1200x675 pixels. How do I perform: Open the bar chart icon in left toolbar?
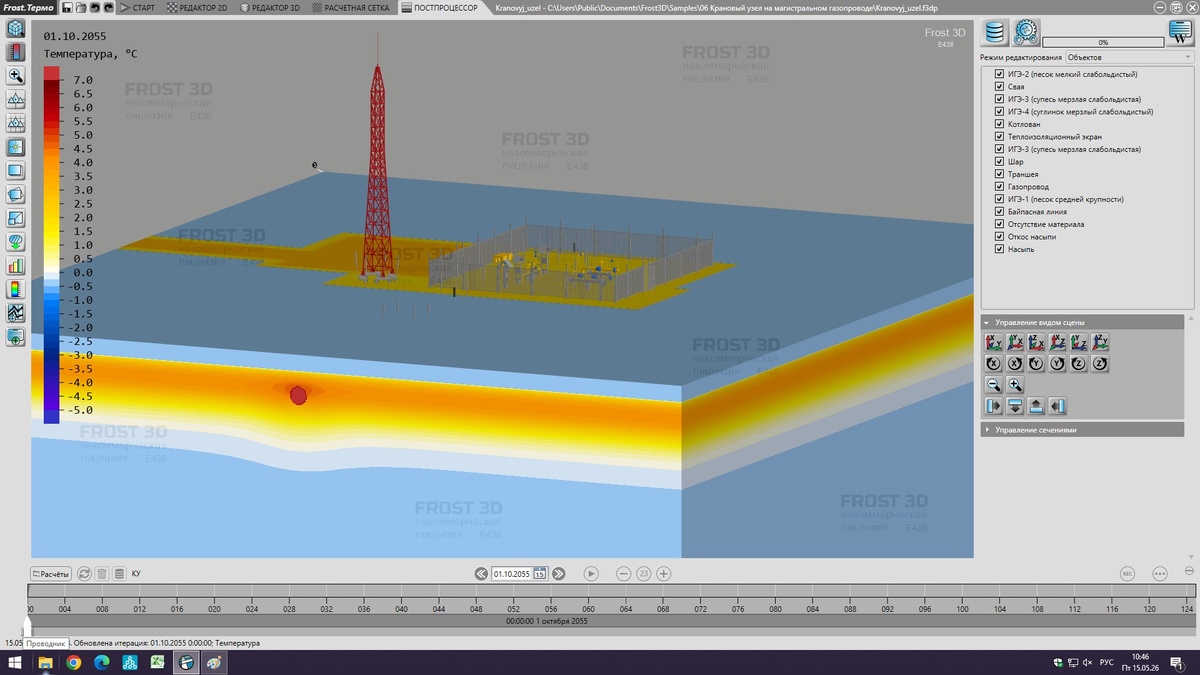click(x=16, y=266)
